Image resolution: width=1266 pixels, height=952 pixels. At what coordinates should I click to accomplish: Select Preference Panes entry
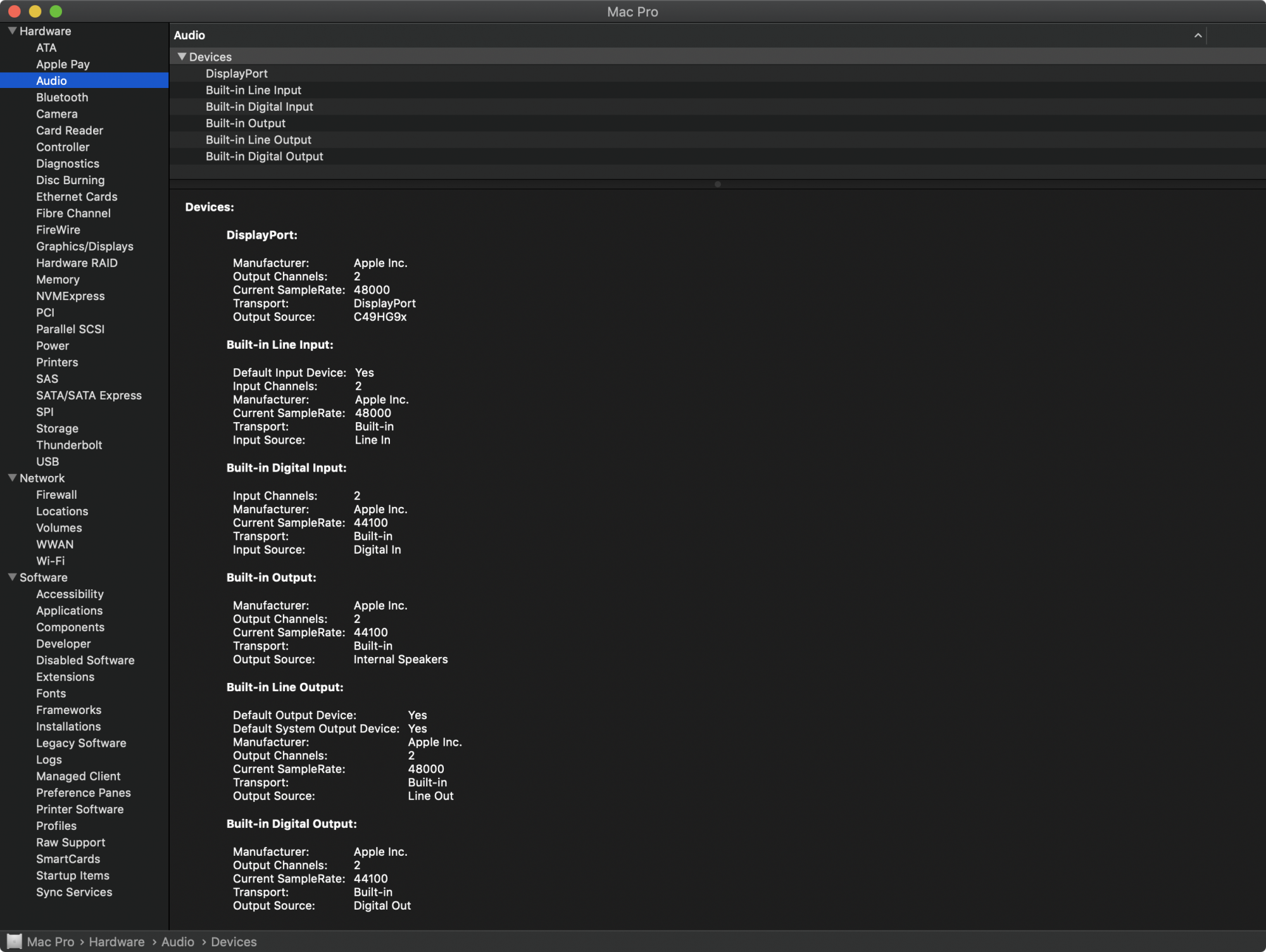84,792
